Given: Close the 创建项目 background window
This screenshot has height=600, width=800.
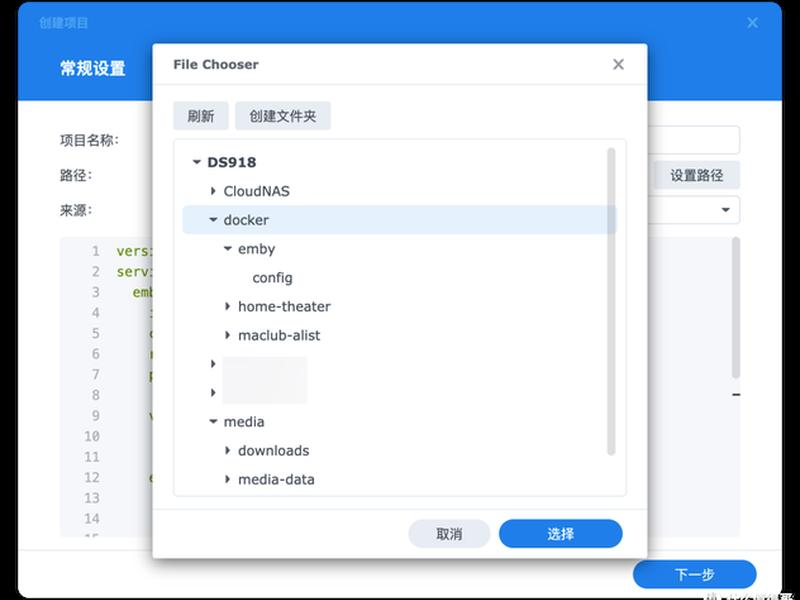Looking at the screenshot, I should pyautogui.click(x=752, y=23).
